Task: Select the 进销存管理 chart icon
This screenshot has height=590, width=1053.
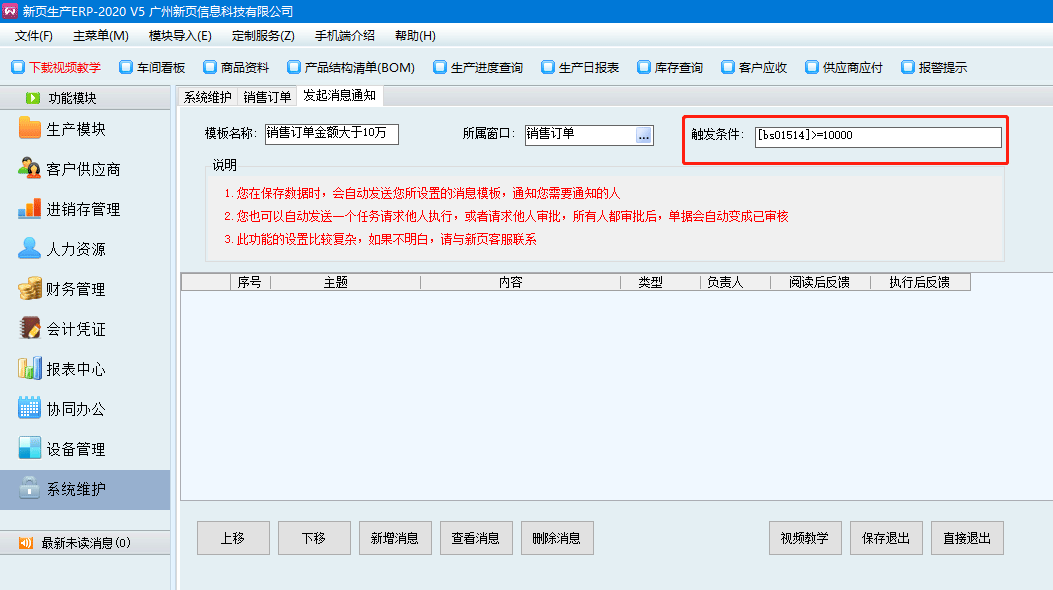Action: [30, 209]
